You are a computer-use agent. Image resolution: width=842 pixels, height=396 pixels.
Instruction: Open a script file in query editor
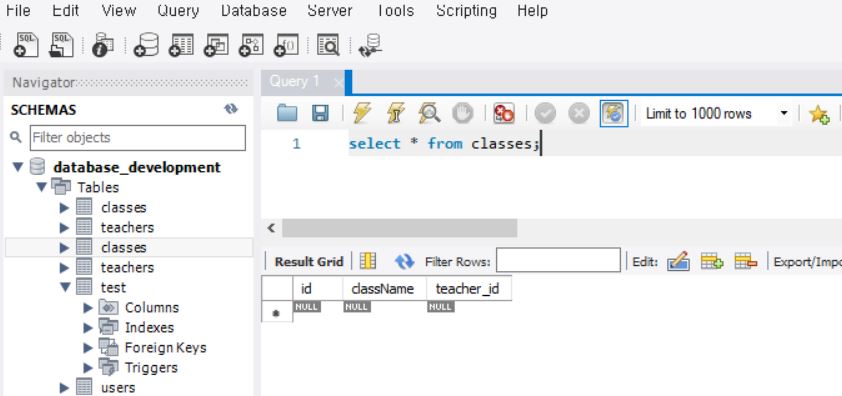[287, 113]
